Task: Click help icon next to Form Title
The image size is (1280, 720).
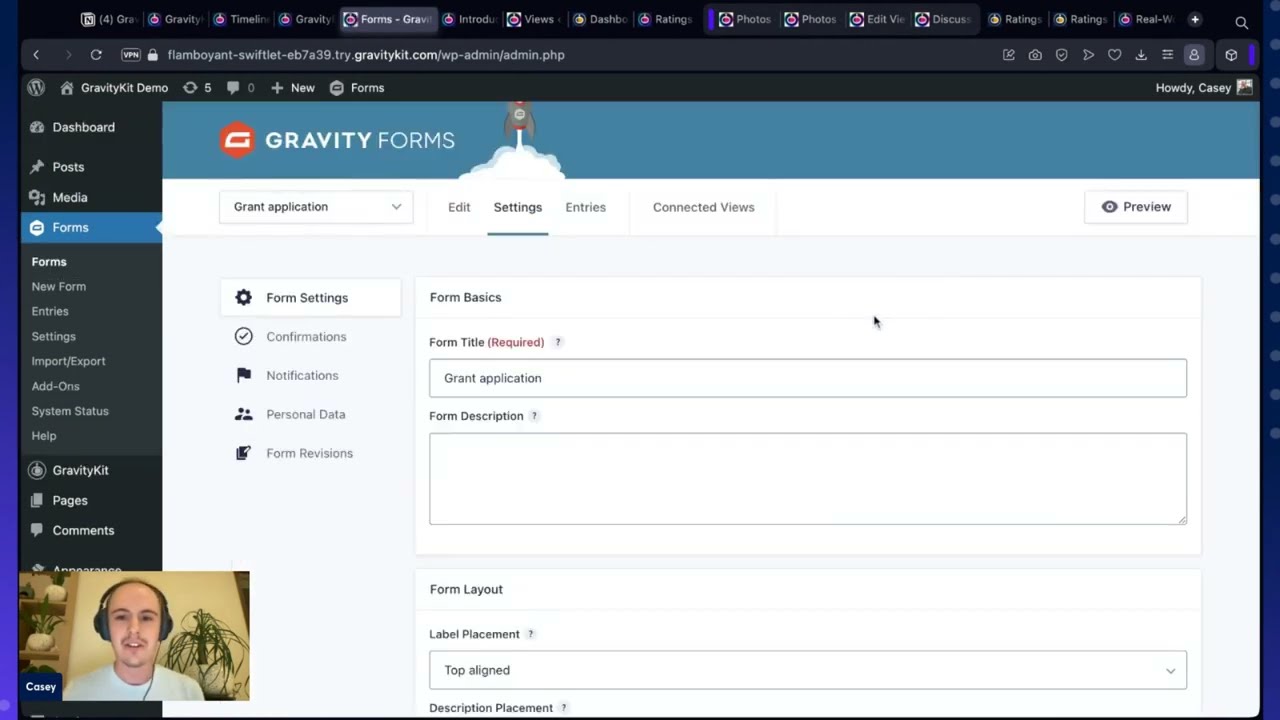Action: tap(558, 342)
